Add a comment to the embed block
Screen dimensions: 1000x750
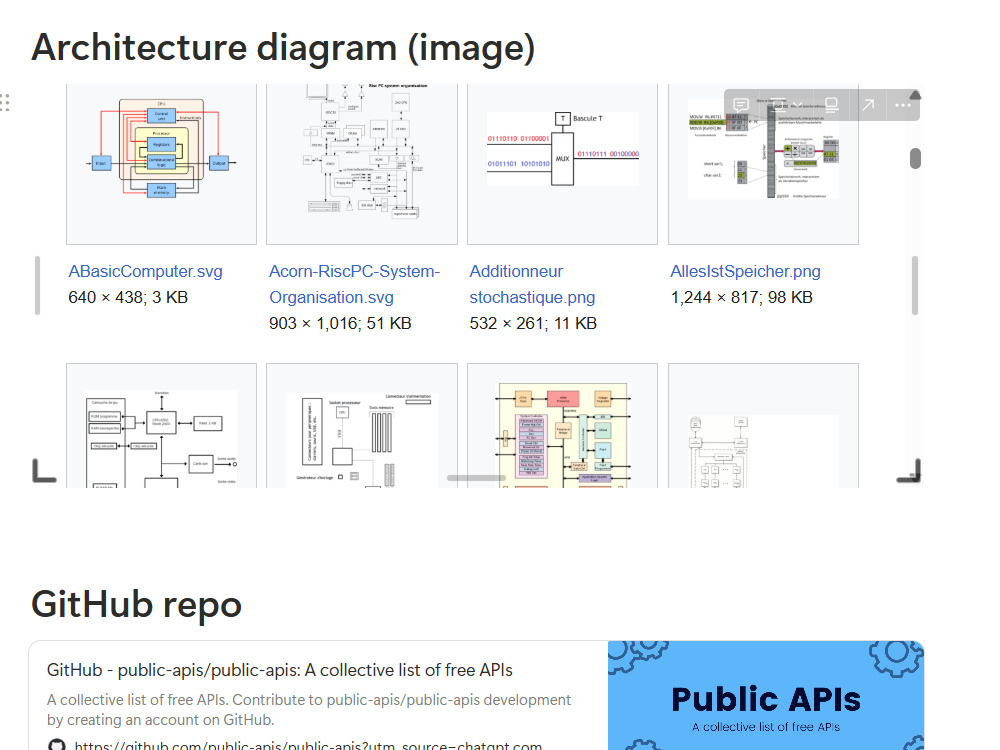(x=741, y=105)
